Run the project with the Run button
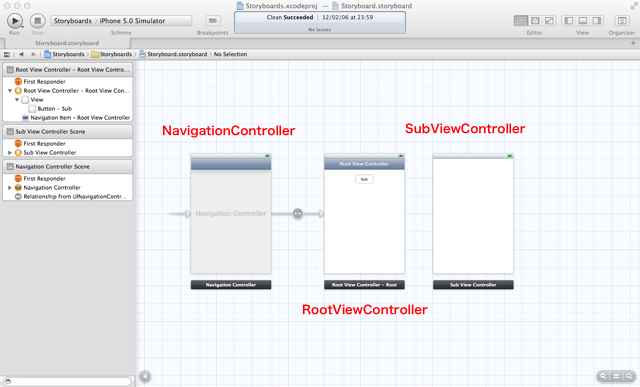The image size is (640, 387). (15, 20)
